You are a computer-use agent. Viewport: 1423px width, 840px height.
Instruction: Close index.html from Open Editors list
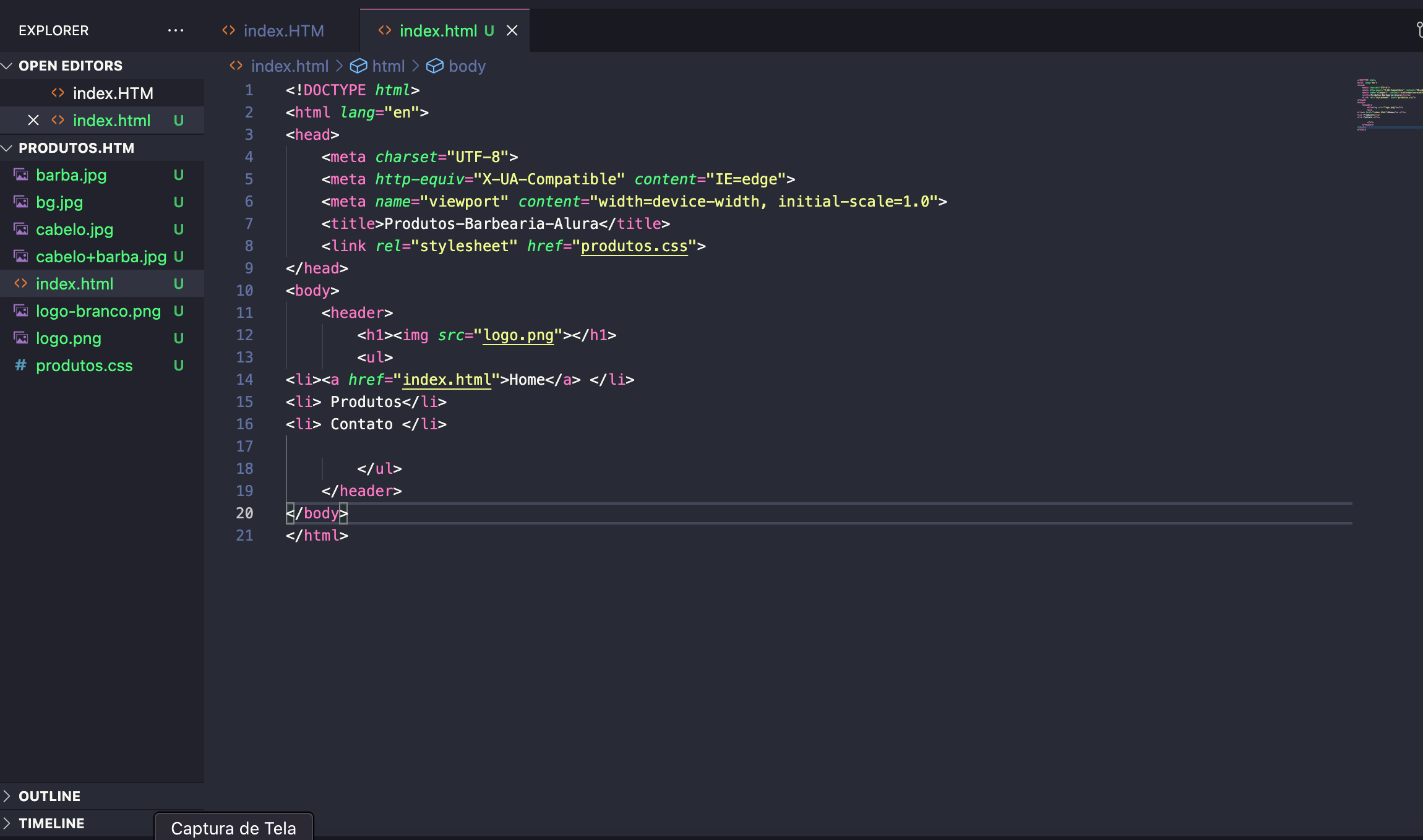(x=33, y=120)
